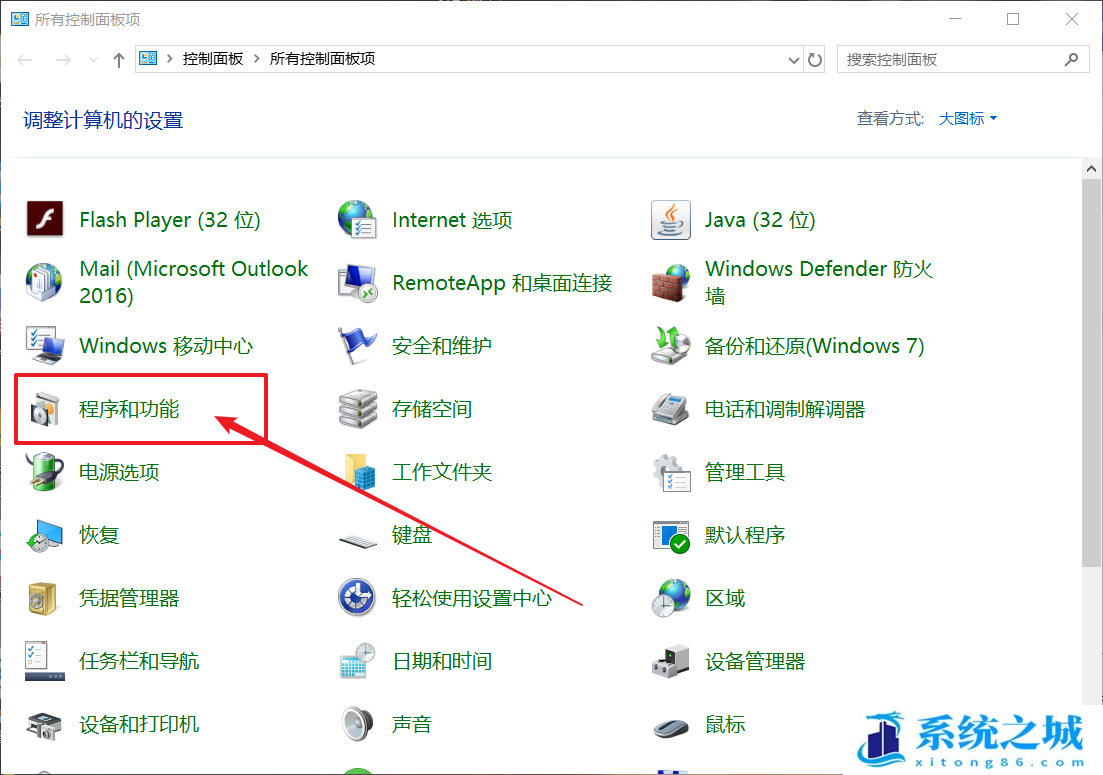Click the 鼠标 link text
The width and height of the screenshot is (1103, 775).
pyautogui.click(x=725, y=724)
